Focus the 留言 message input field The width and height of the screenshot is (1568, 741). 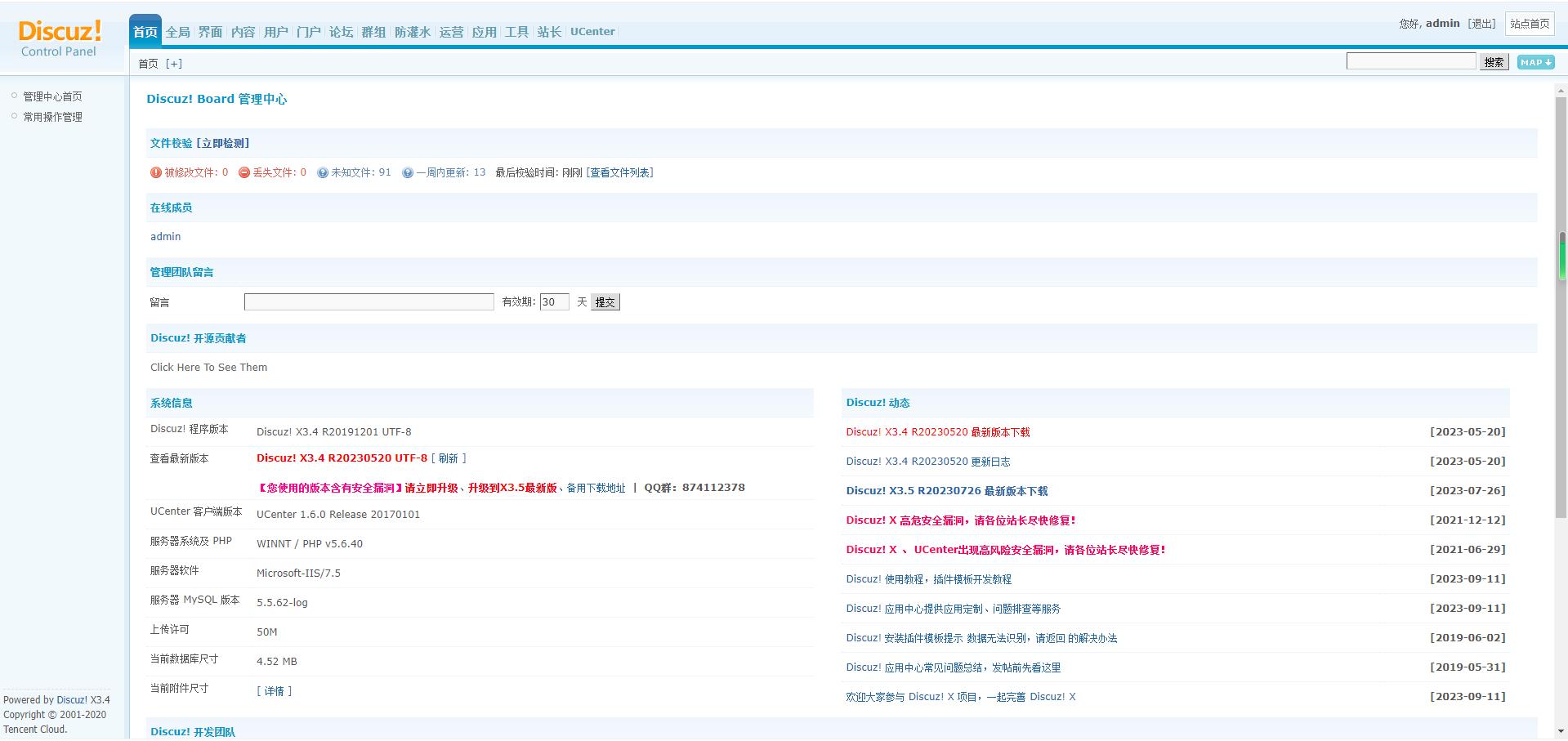tap(369, 302)
